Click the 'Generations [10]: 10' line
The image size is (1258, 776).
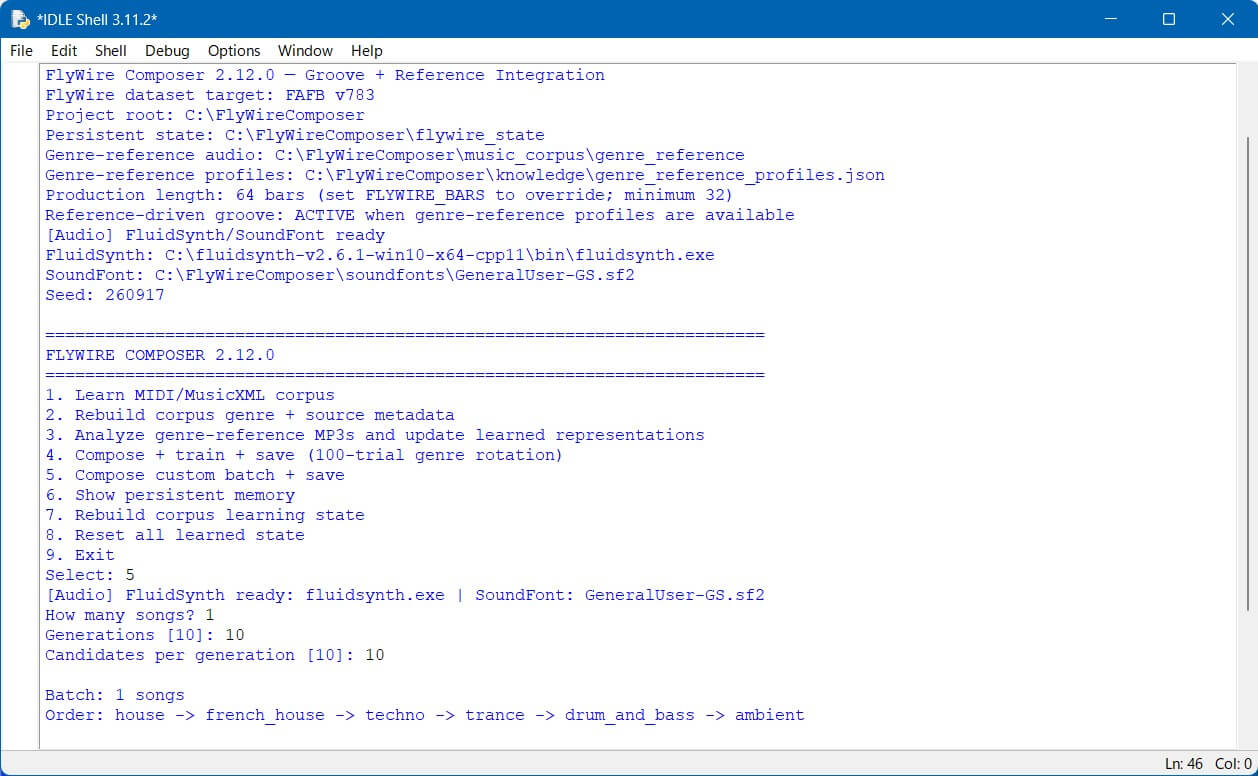(x=145, y=635)
